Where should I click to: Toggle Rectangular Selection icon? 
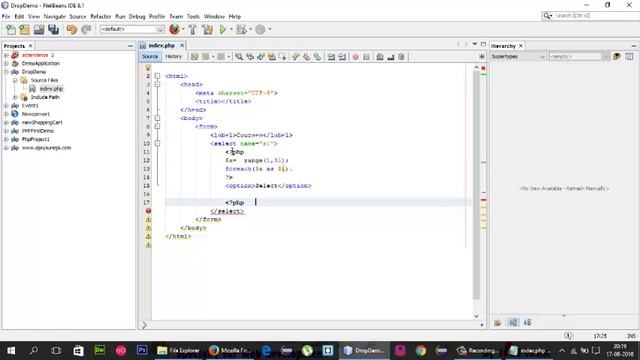pos(282,57)
